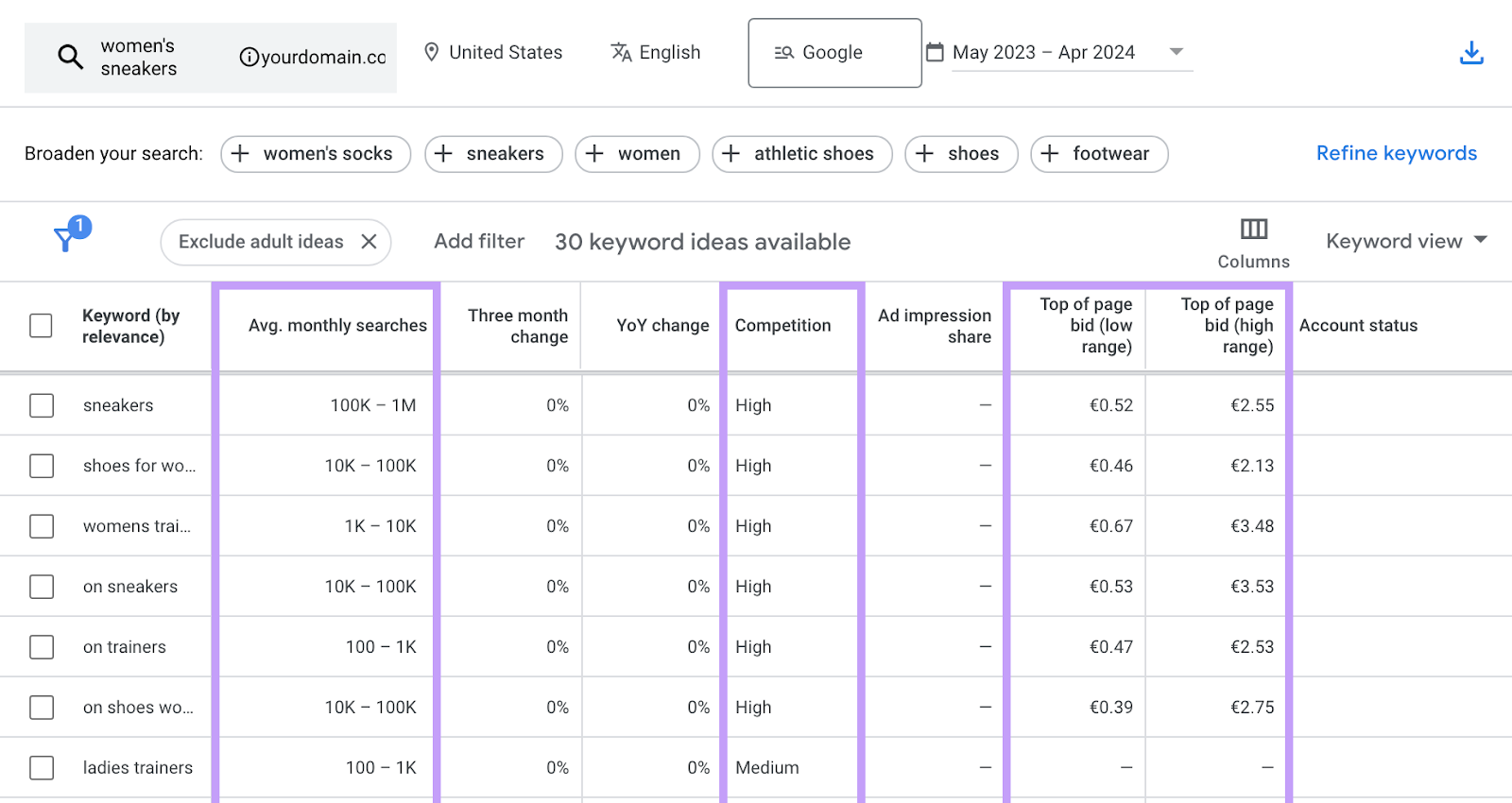Expand the date range dropdown arrow
The image size is (1512, 803).
[x=1177, y=52]
